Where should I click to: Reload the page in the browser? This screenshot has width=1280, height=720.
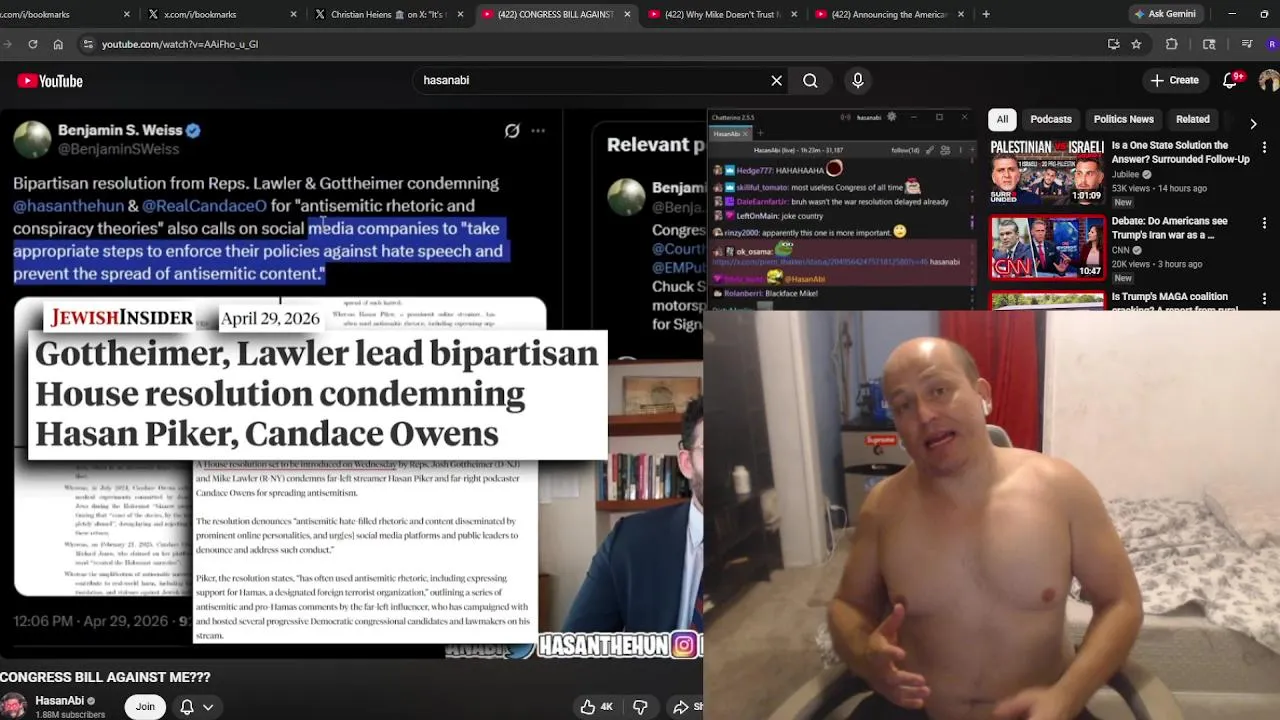pos(32,44)
